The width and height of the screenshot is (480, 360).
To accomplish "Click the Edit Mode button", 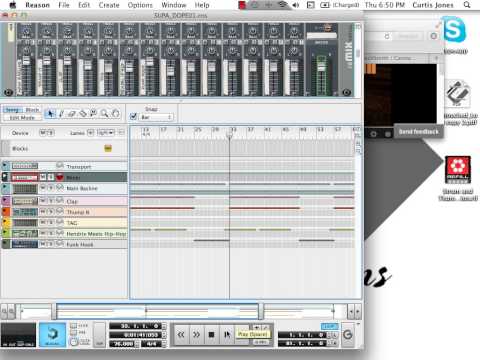I will (x=22, y=118).
